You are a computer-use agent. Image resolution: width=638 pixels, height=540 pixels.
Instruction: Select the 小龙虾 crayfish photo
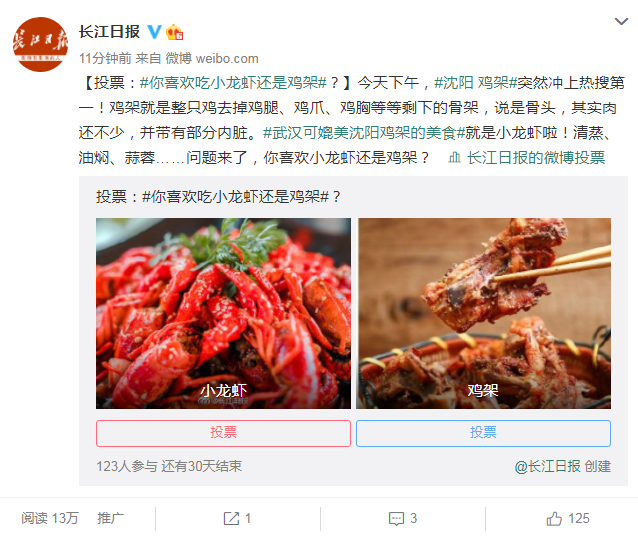[x=223, y=313]
